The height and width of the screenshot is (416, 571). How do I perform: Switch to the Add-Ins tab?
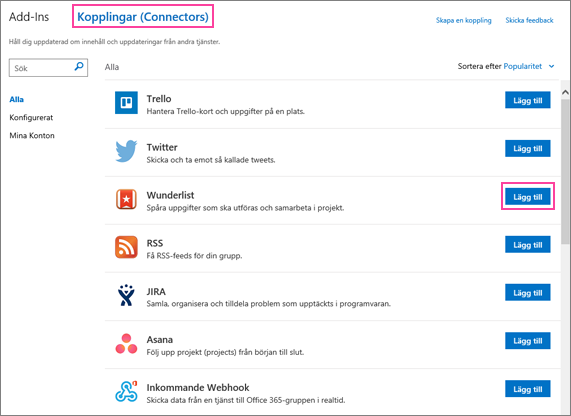pos(29,17)
